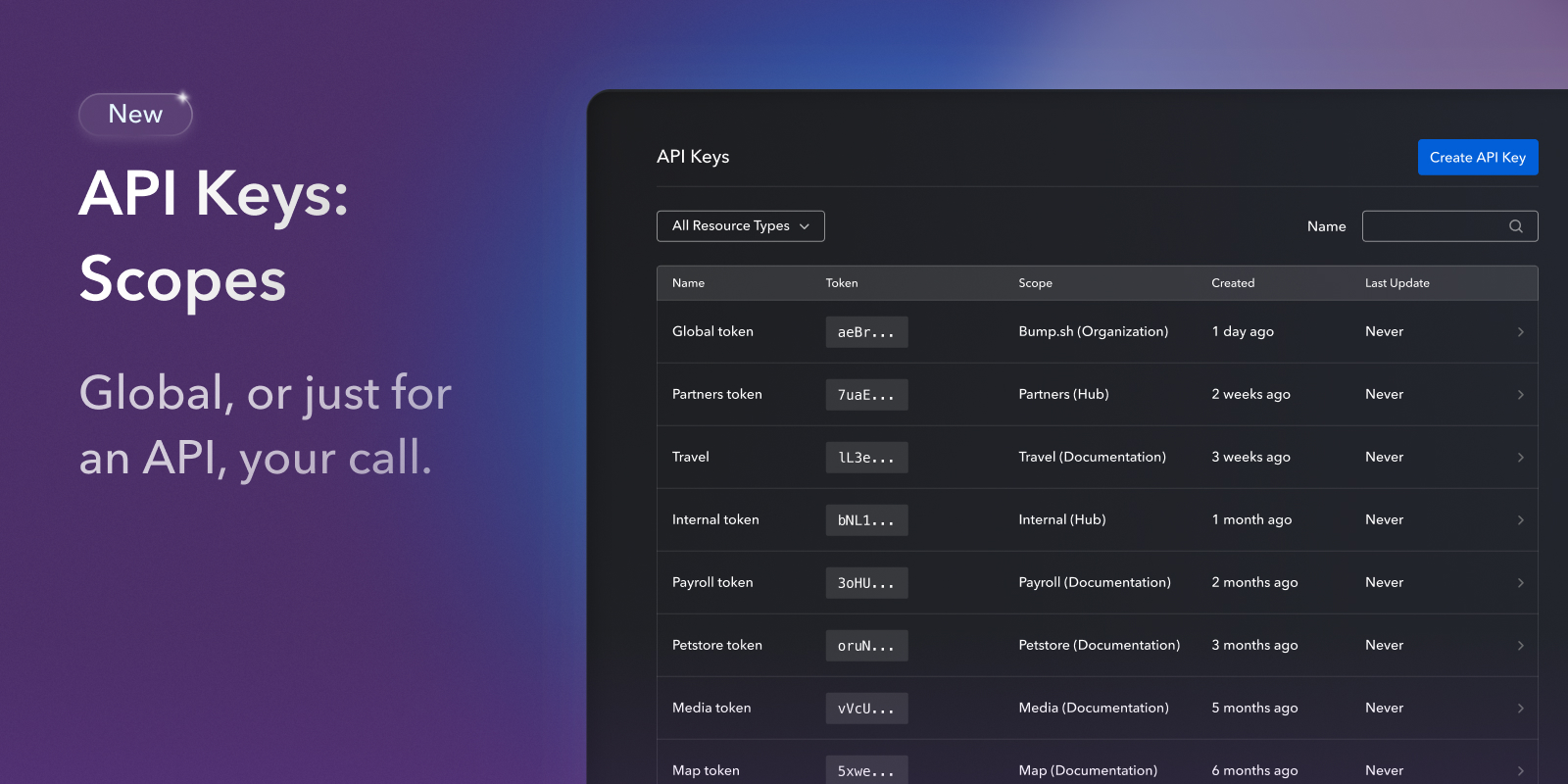Click Partners (Hub) scope cell

1063,394
